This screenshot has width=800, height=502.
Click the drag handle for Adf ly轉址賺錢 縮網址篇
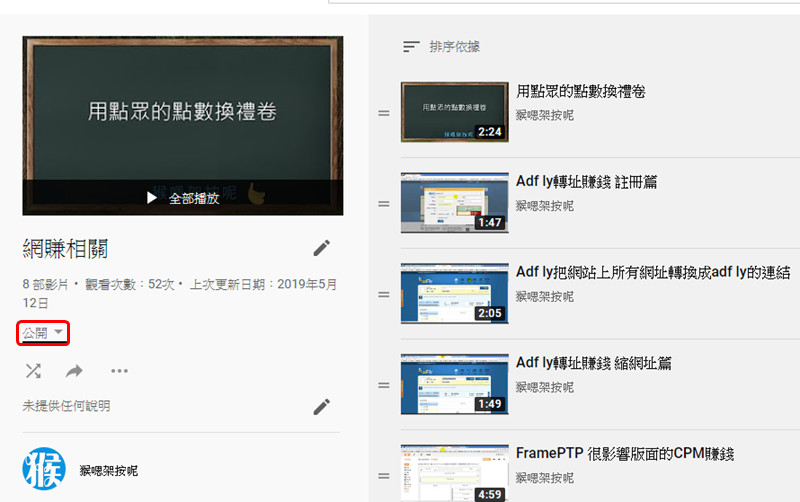[x=384, y=386]
